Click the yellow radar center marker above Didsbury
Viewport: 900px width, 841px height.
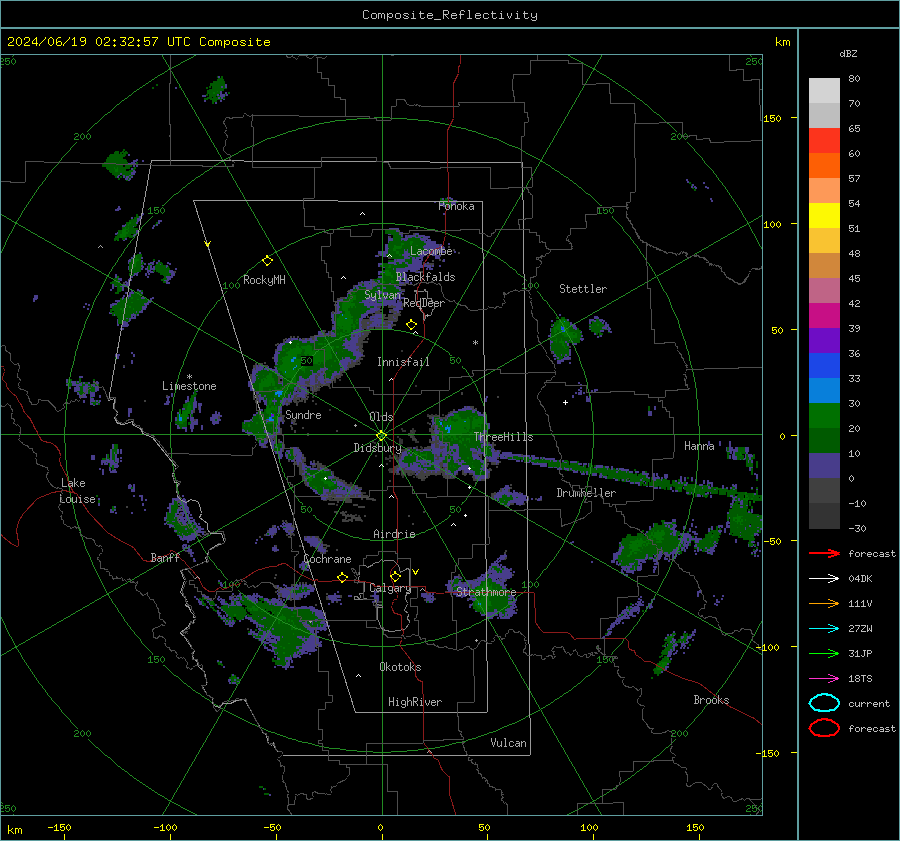[382, 436]
